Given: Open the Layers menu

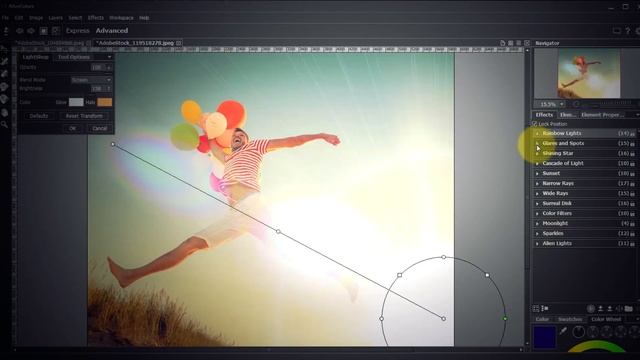Looking at the screenshot, I should coord(56,18).
